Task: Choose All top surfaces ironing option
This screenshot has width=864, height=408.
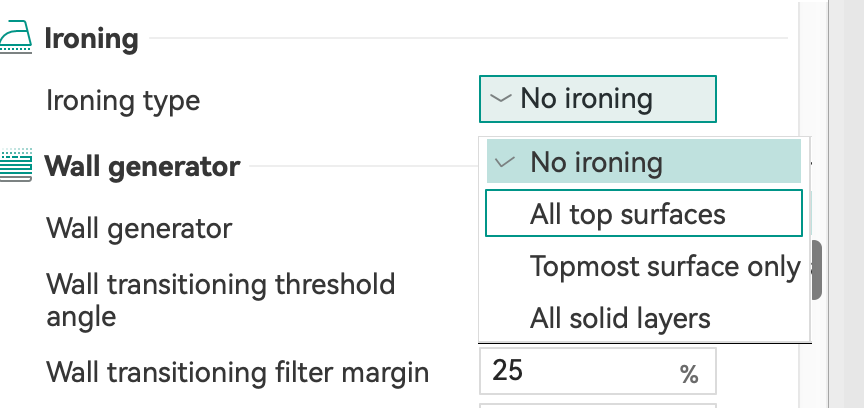Action: 644,213
